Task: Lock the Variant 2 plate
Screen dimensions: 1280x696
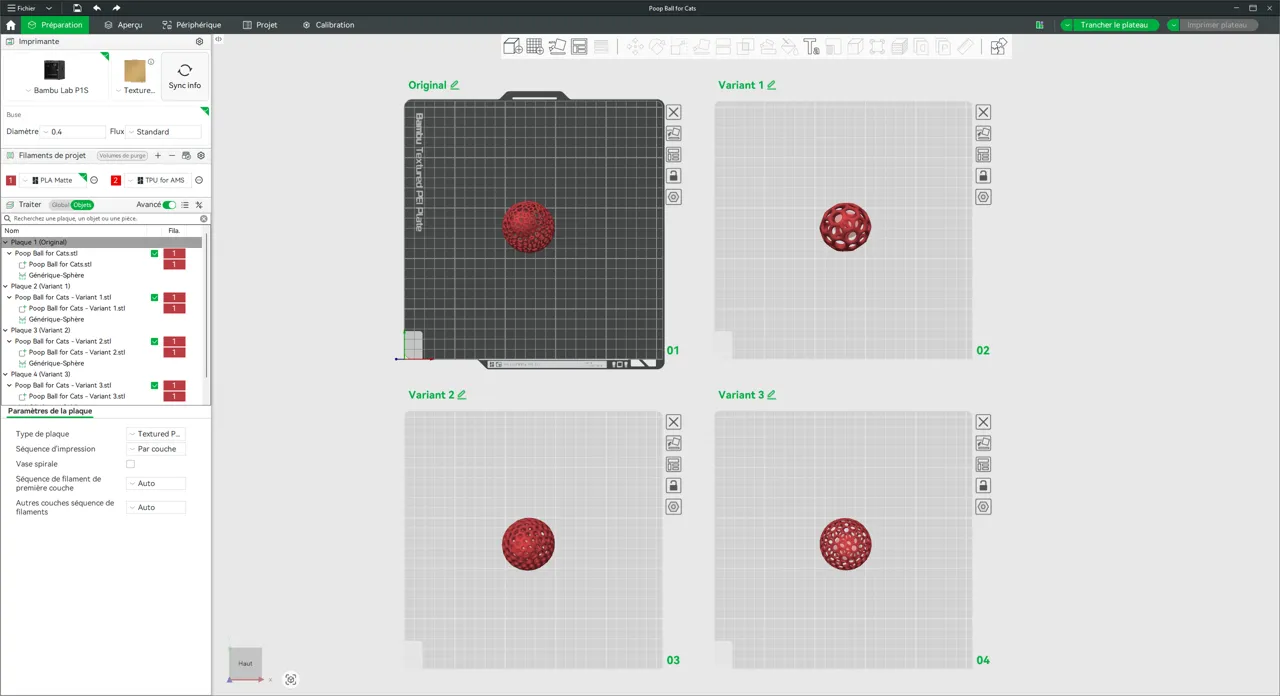Action: click(674, 486)
